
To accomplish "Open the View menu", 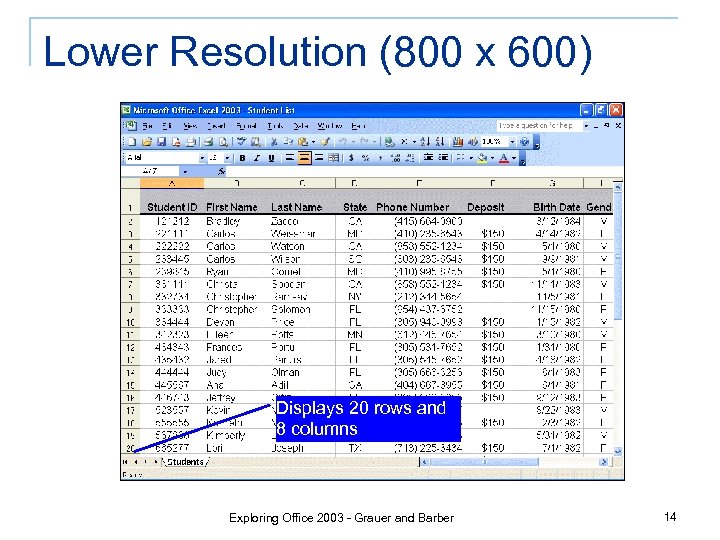I will (x=190, y=126).
